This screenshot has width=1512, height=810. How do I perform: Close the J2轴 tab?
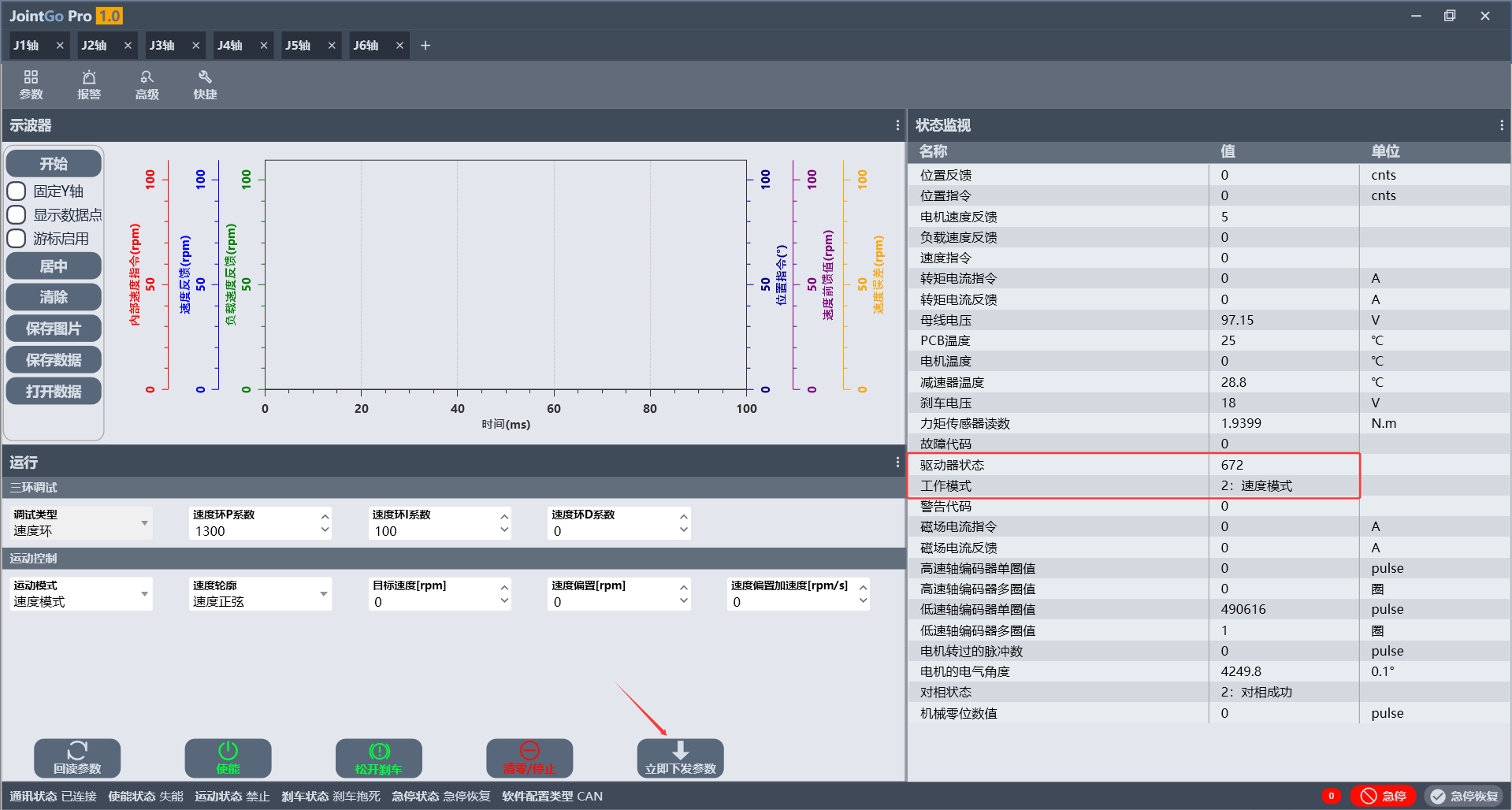pos(128,46)
